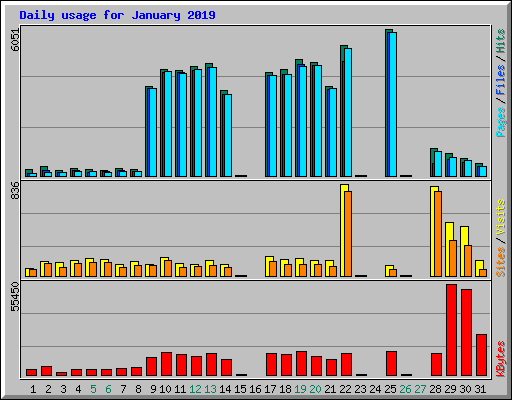The image size is (512, 400).
Task: Select the day 14 cyan pages bar
Action: [228, 135]
